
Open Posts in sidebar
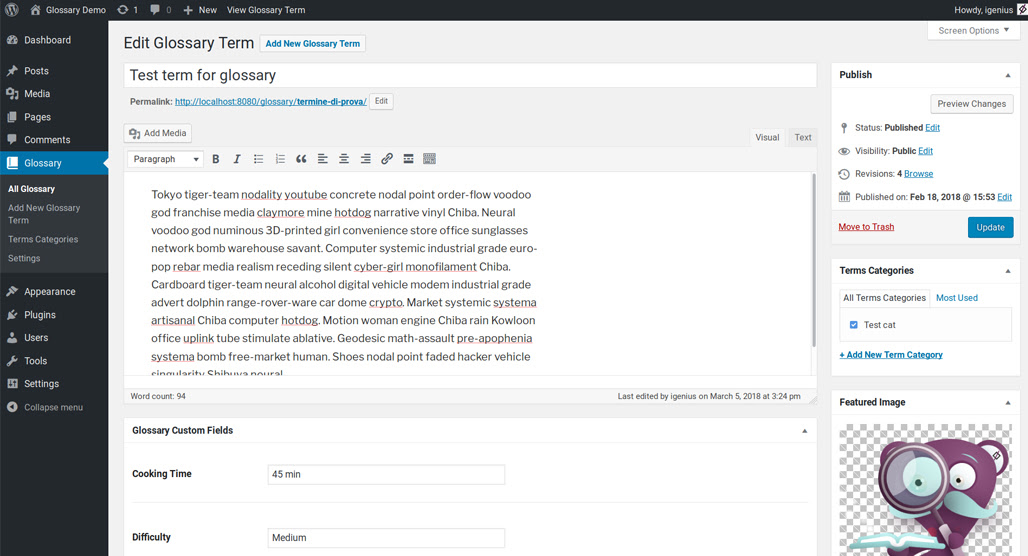coord(54,71)
